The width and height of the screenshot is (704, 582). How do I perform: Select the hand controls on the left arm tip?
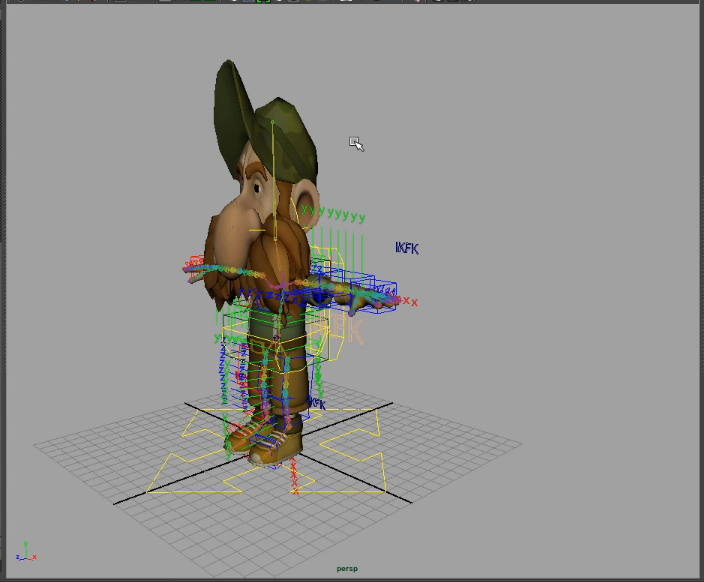pyautogui.click(x=194, y=265)
